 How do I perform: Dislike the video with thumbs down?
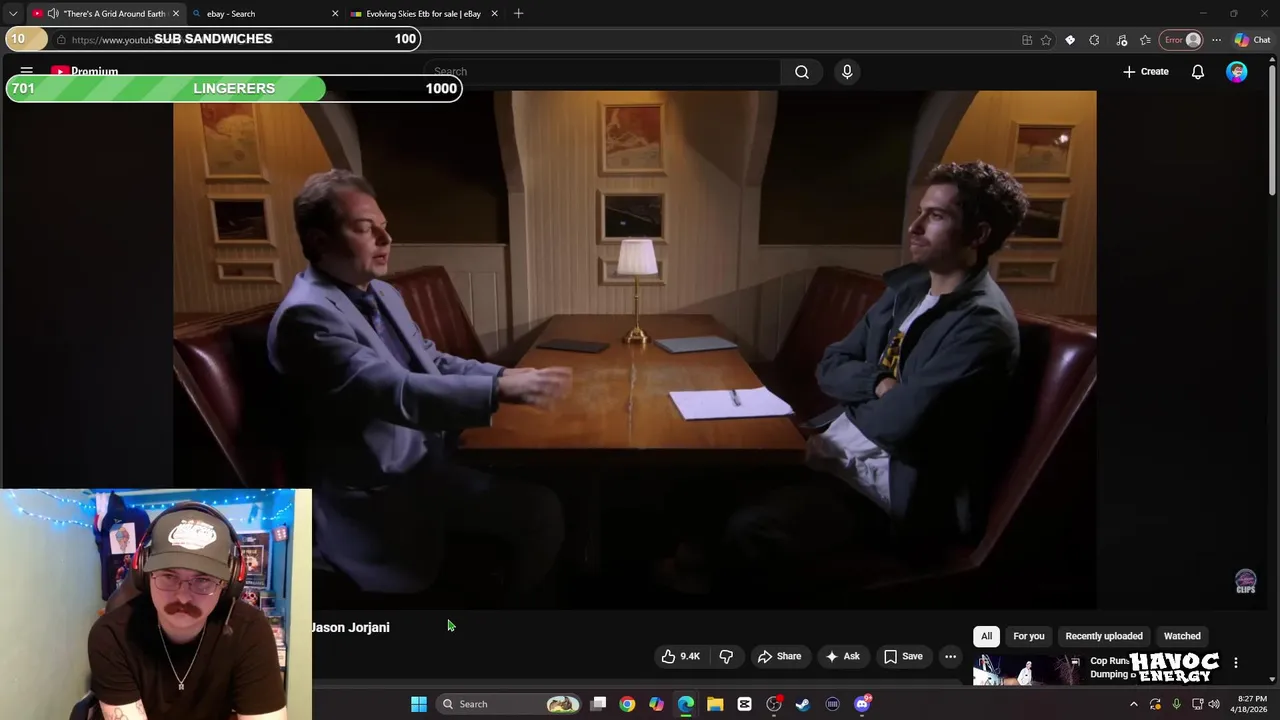(726, 656)
